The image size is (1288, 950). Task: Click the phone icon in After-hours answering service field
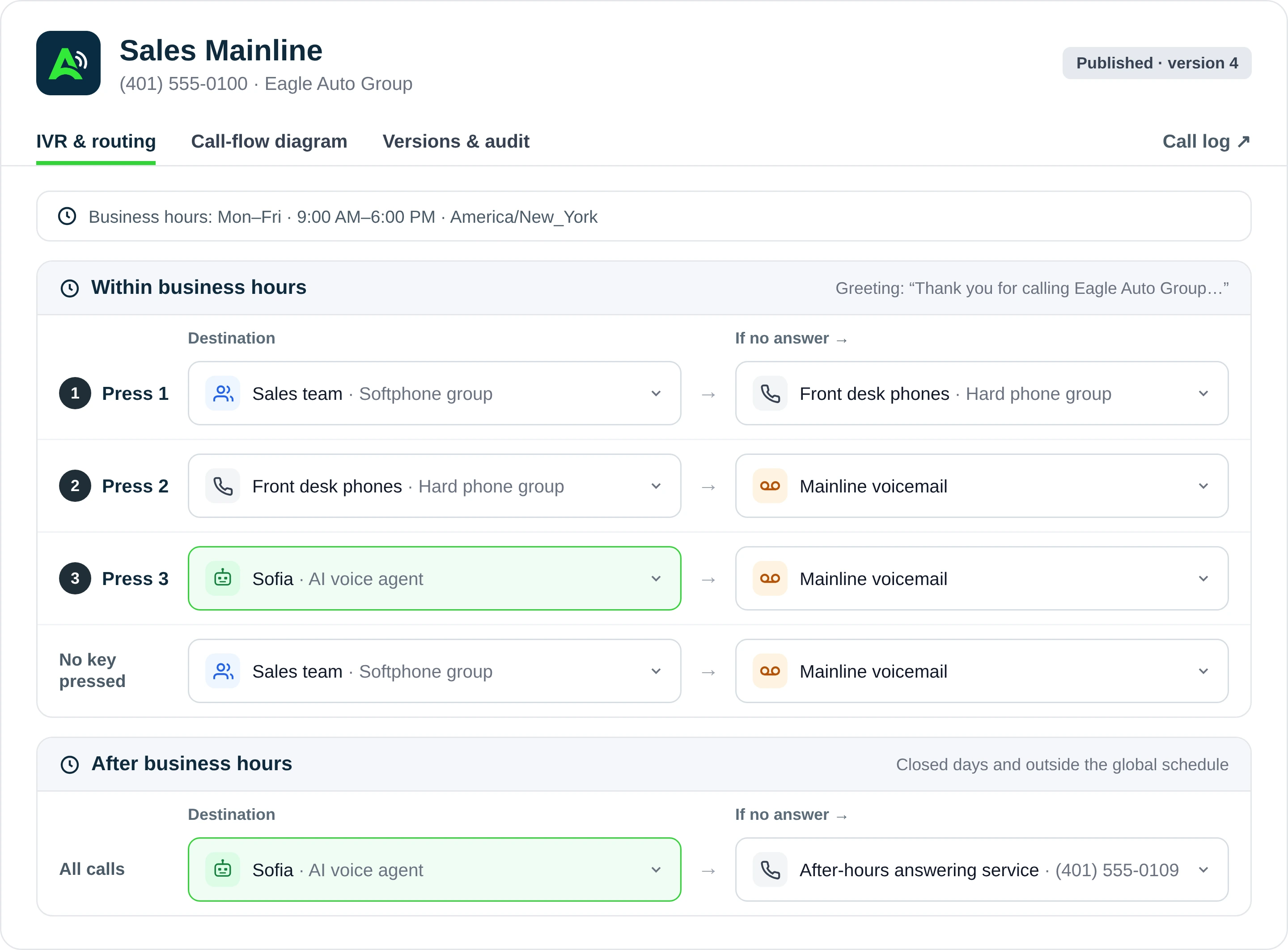(x=771, y=869)
